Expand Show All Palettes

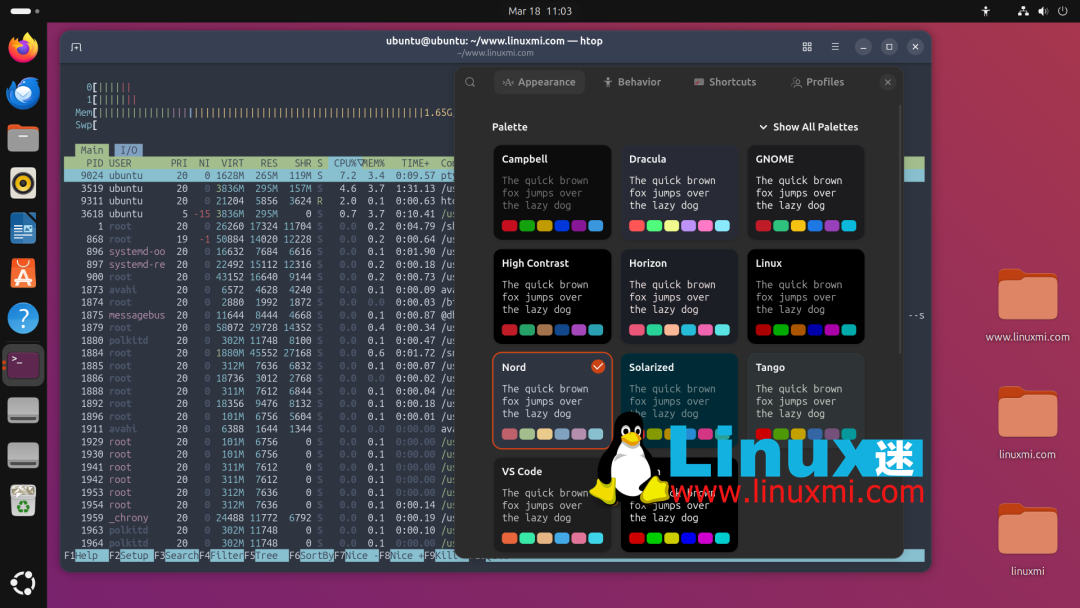point(810,127)
